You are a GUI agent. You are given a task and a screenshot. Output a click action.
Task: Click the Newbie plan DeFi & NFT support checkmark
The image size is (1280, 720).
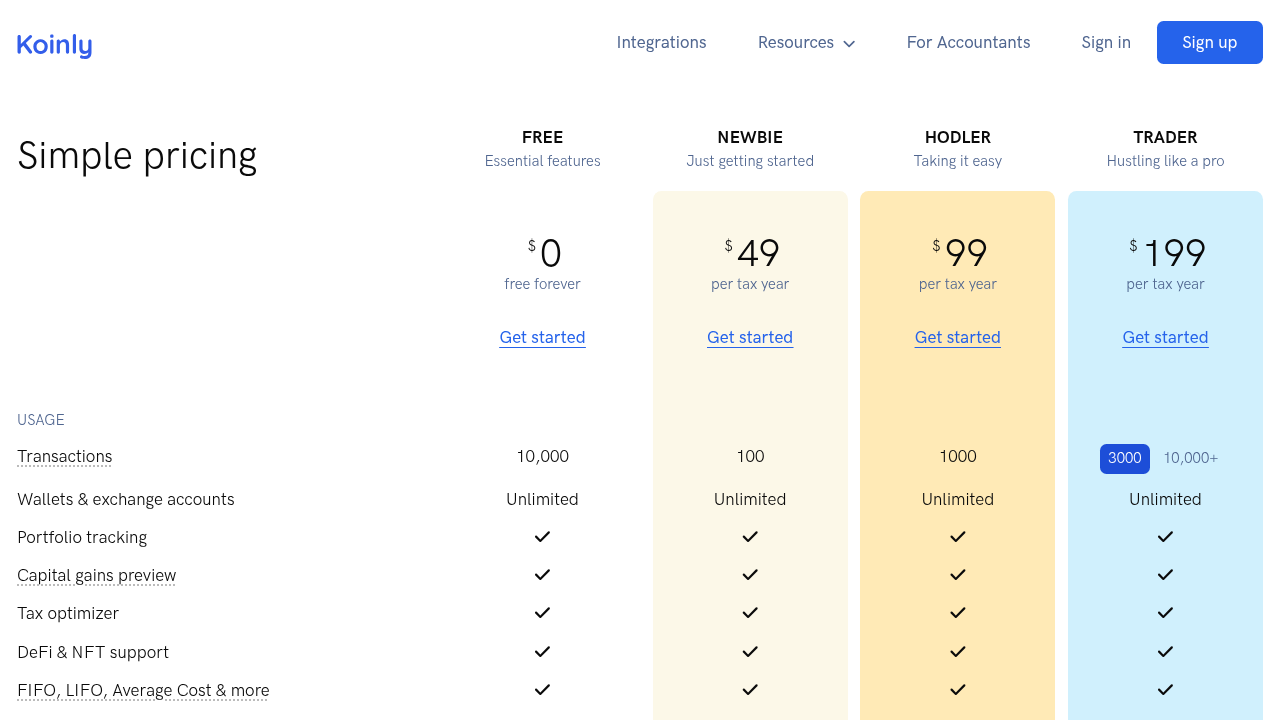tap(750, 652)
